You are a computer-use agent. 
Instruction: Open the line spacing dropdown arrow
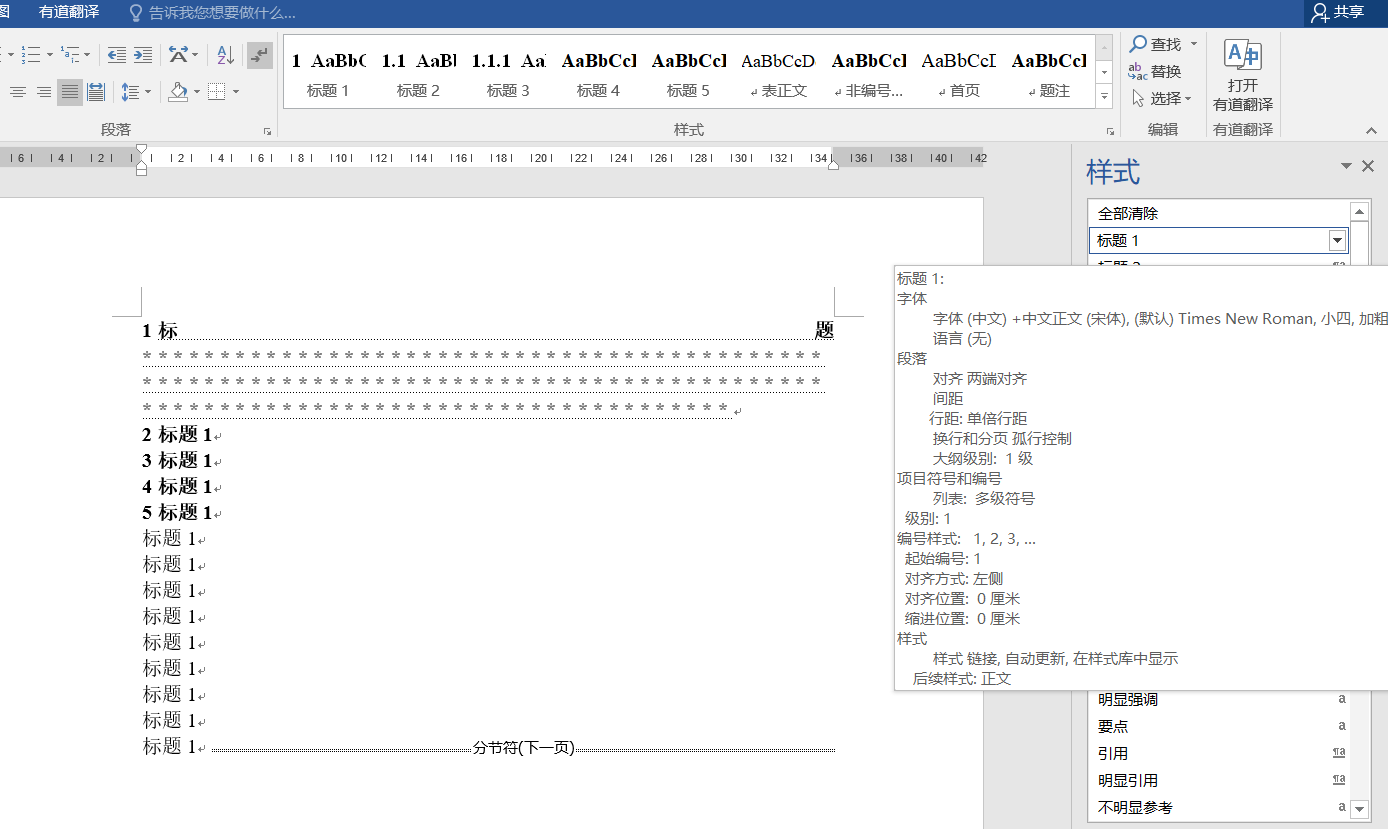[148, 92]
